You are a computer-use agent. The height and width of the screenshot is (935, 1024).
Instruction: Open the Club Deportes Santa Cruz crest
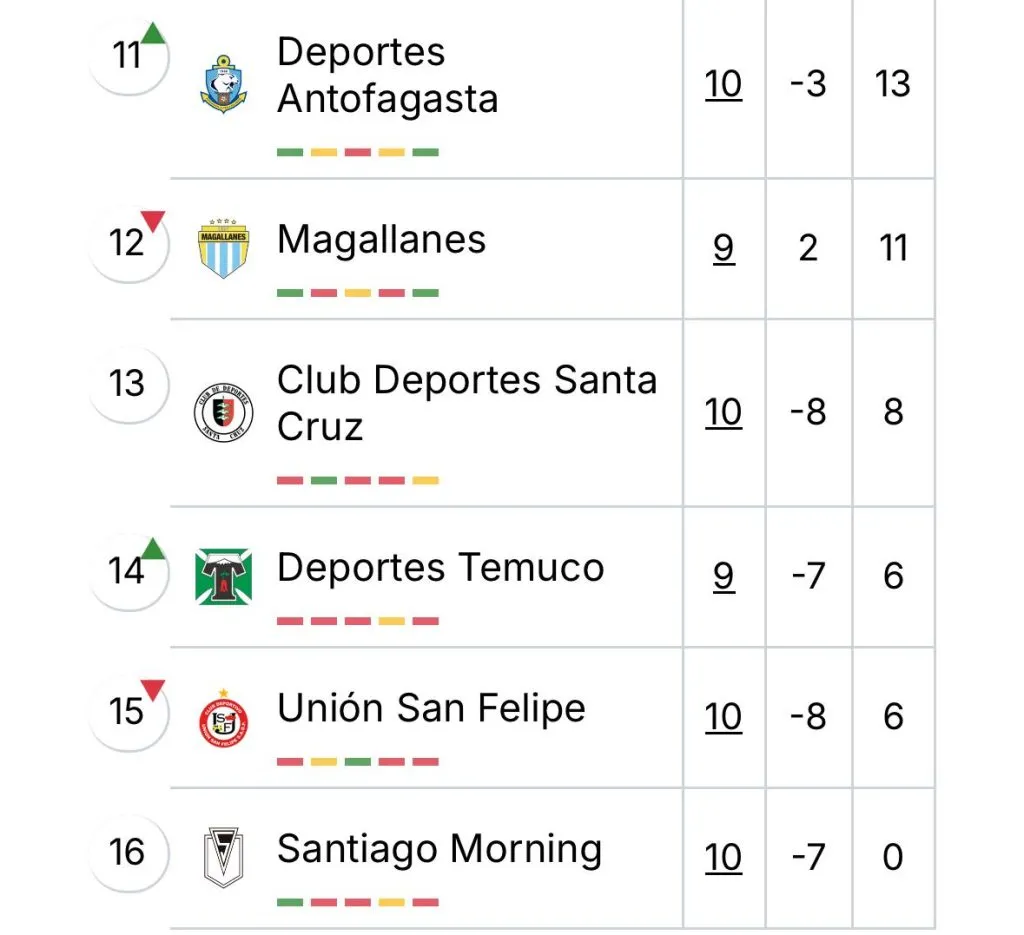tap(223, 413)
